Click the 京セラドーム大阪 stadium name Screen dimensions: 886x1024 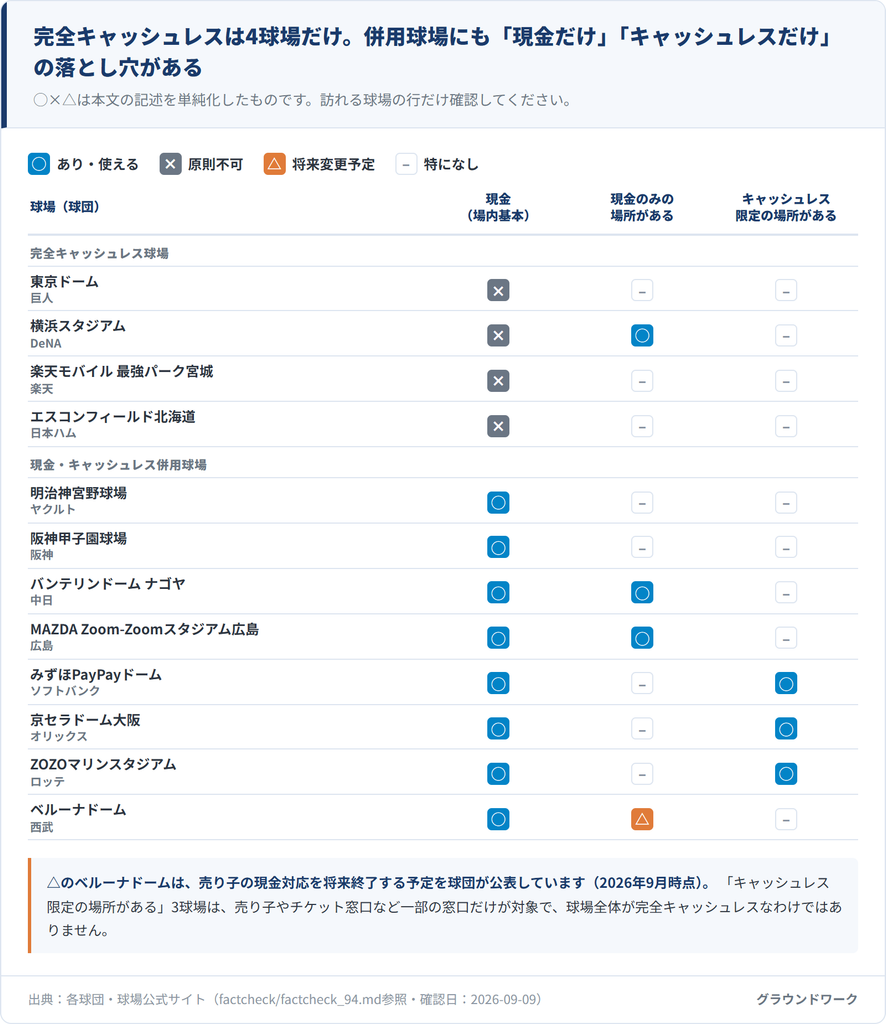(85, 720)
